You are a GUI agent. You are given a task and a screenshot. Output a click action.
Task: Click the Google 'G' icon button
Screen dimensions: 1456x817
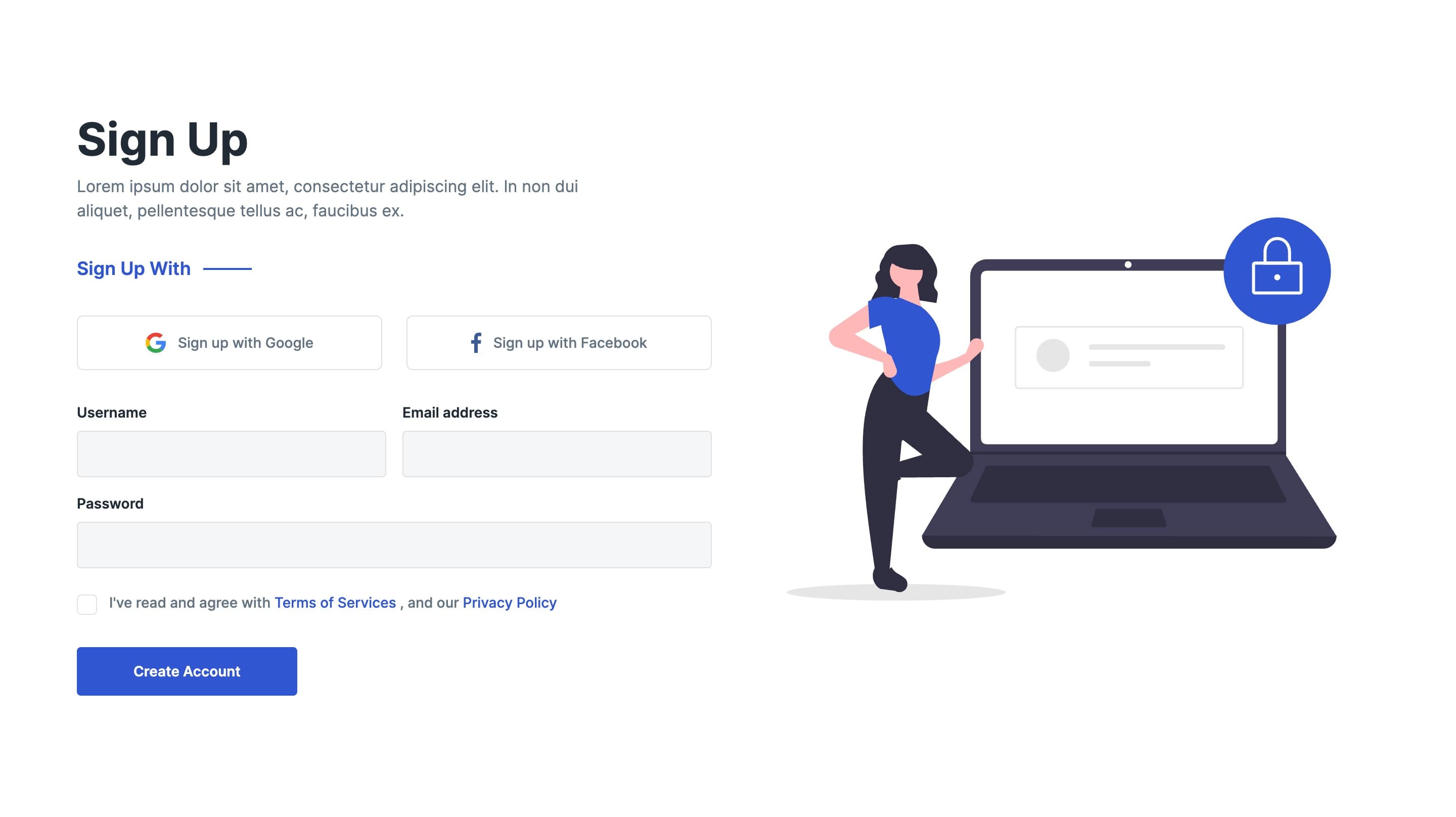point(155,342)
